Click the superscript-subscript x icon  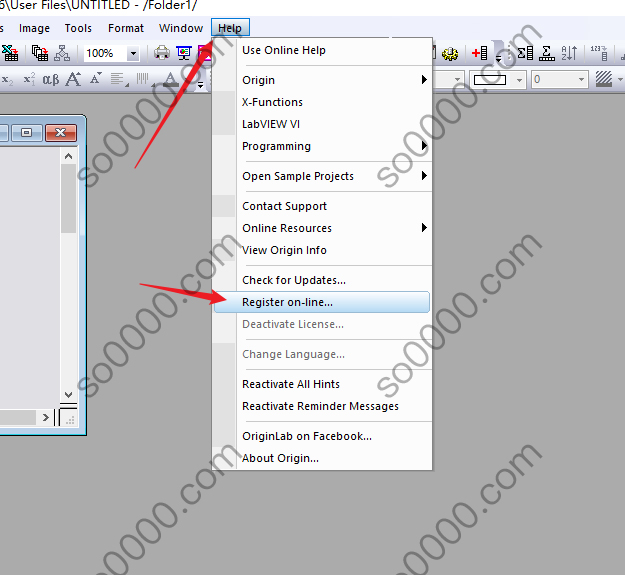pos(30,79)
